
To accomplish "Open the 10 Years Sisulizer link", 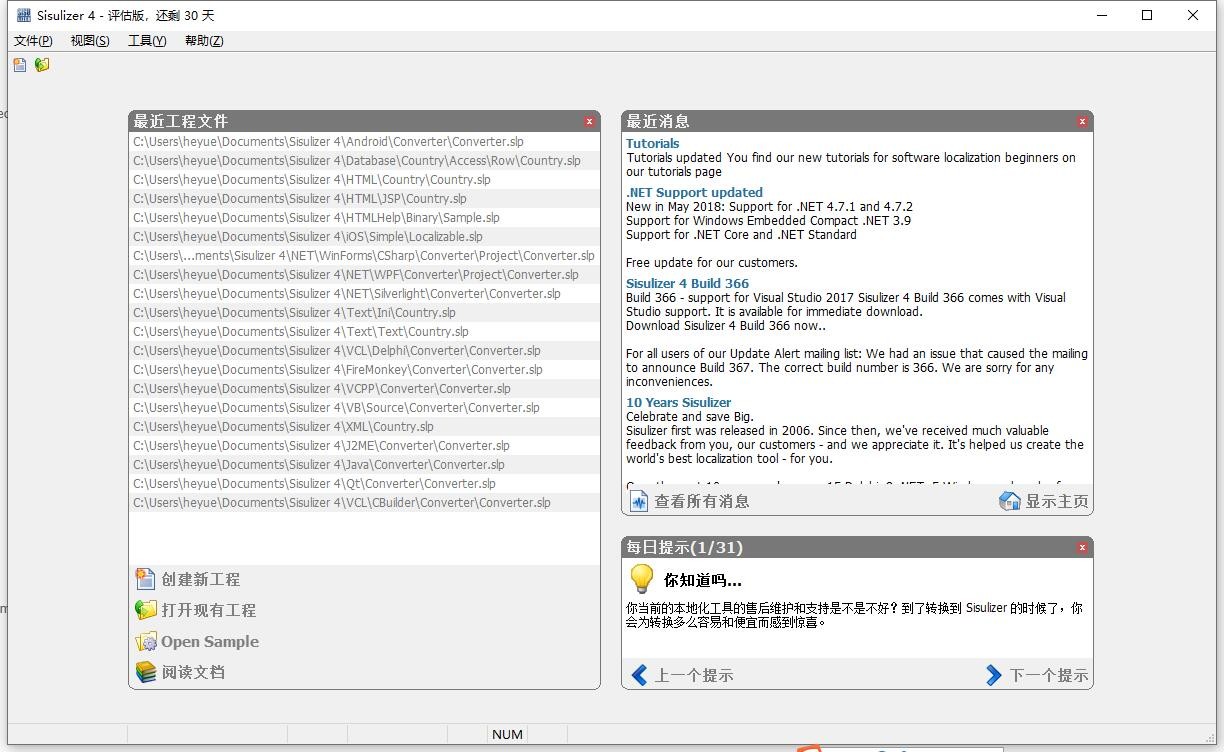I will (678, 402).
